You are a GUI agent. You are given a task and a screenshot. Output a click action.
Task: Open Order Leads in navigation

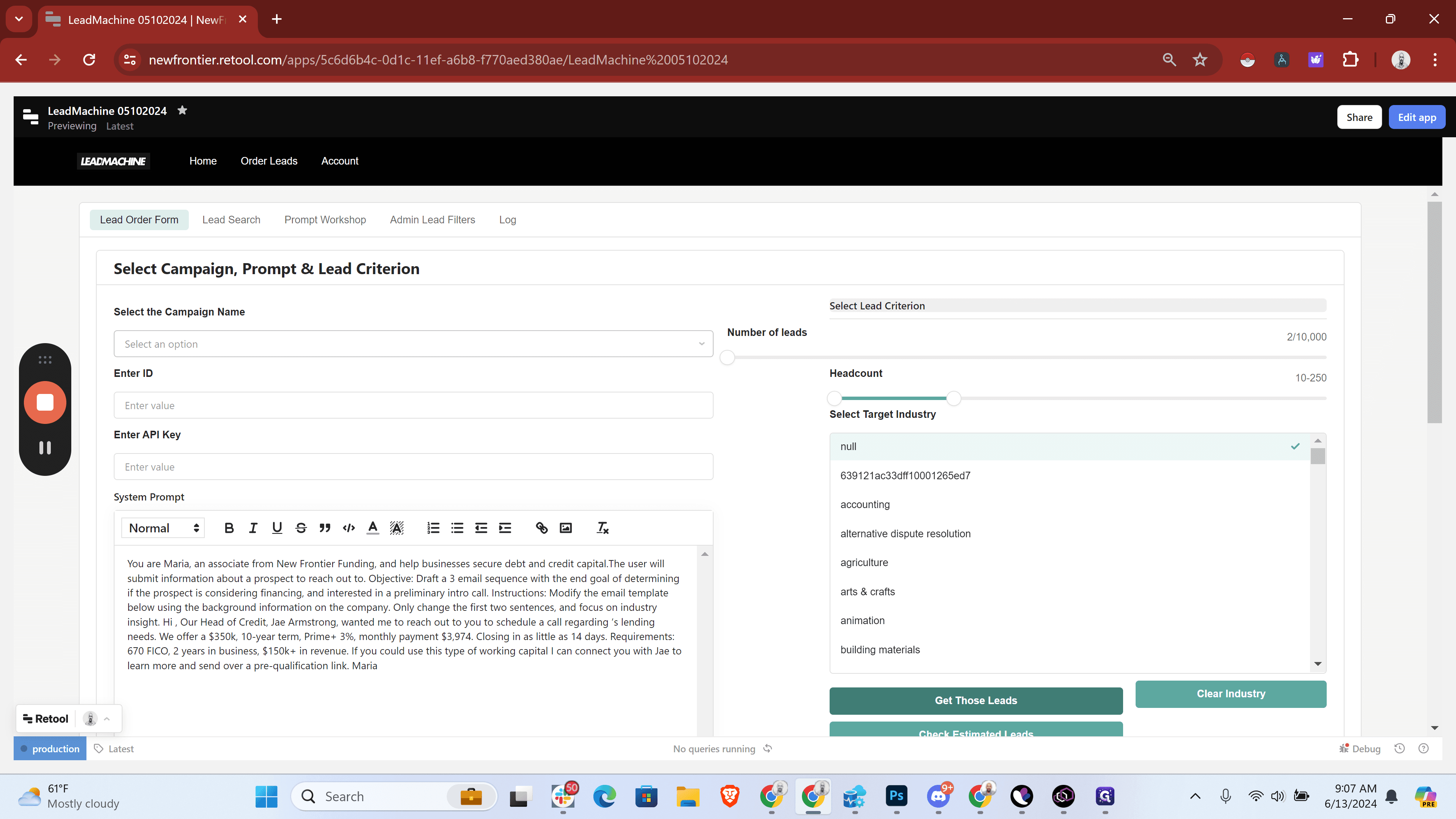pyautogui.click(x=269, y=161)
